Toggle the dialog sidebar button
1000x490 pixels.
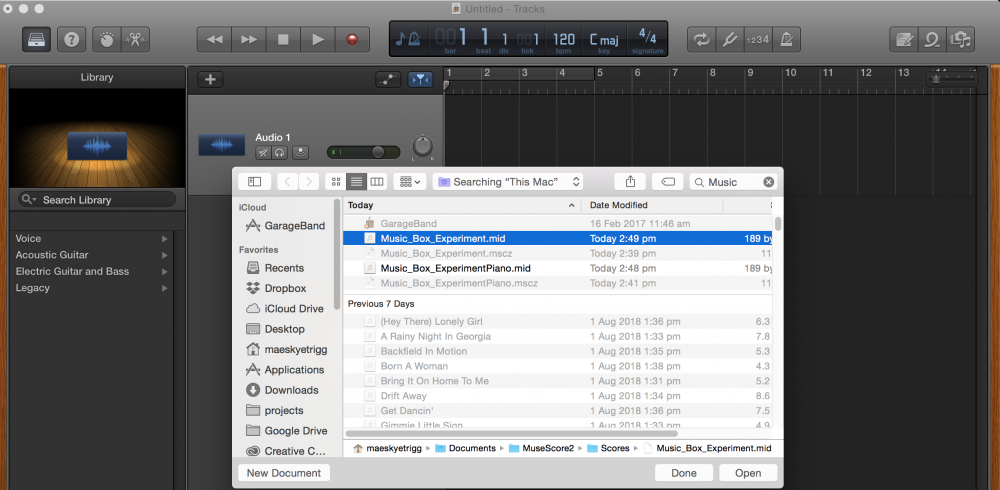pyautogui.click(x=254, y=182)
